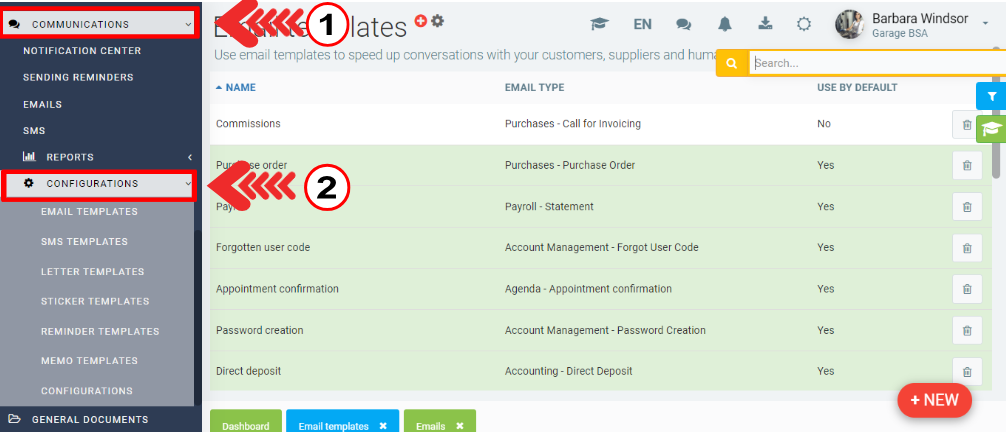The width and height of the screenshot is (1006, 432).
Task: Sort table by Name column
Action: pos(240,88)
